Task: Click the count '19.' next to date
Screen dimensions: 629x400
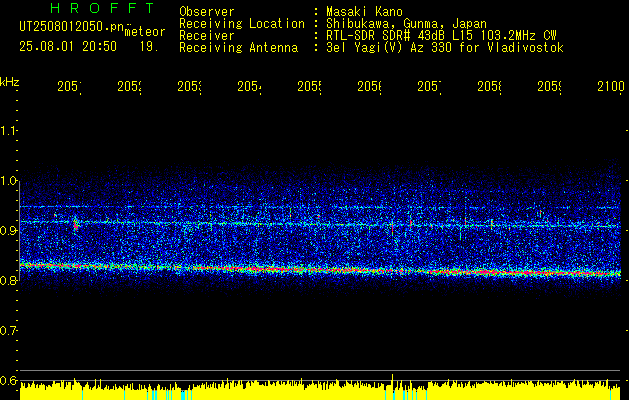Action: click(x=149, y=47)
